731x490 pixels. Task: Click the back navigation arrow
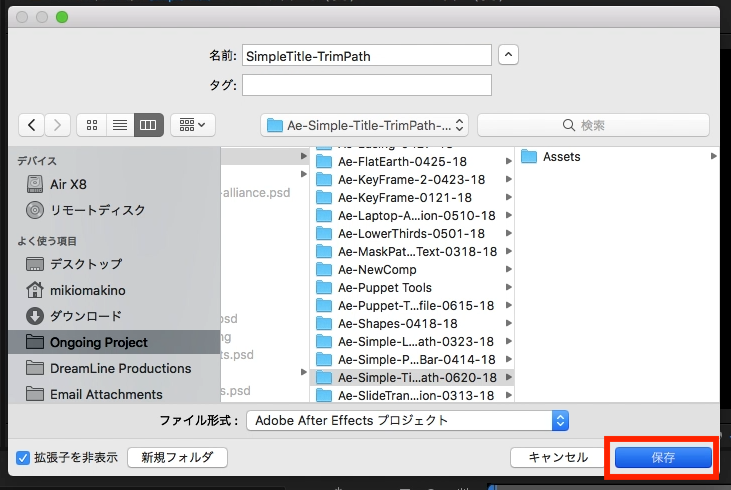[33, 125]
